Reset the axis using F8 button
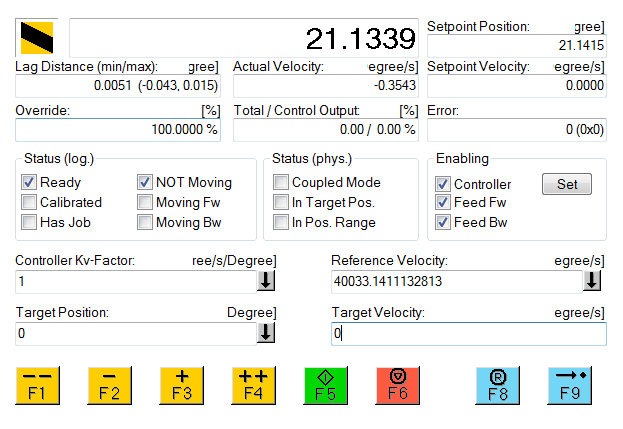The image size is (623, 429). [498, 385]
